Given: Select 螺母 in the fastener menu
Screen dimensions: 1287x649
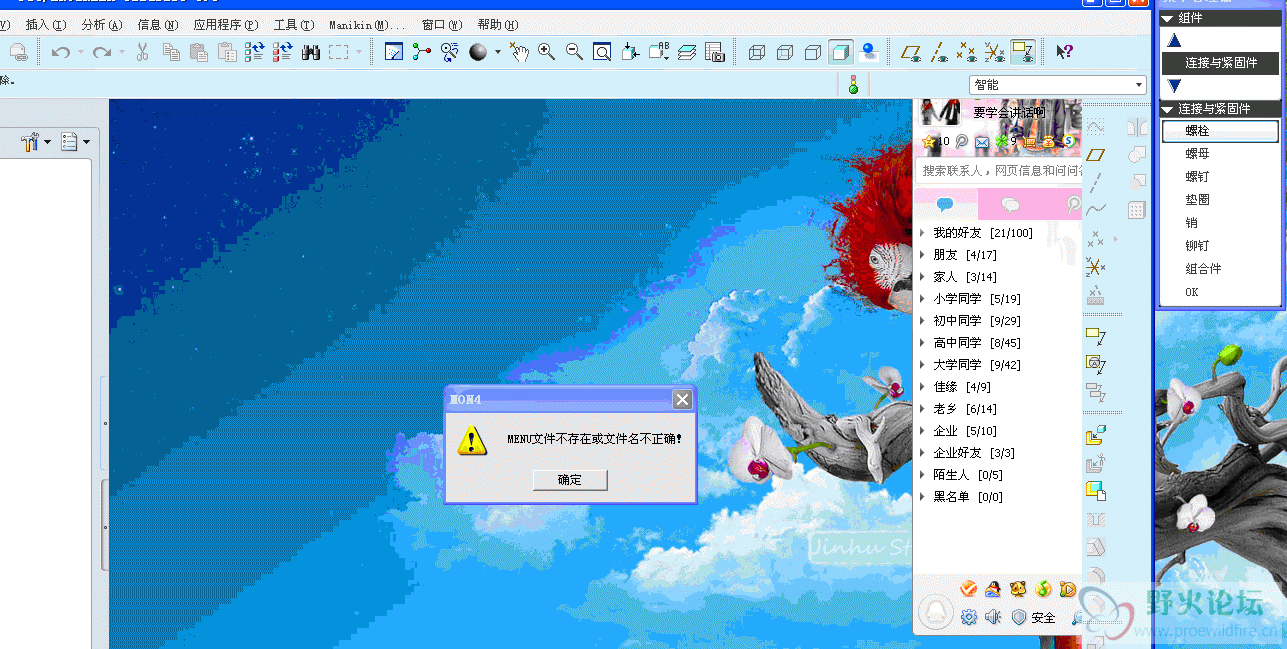Looking at the screenshot, I should click(1219, 154).
